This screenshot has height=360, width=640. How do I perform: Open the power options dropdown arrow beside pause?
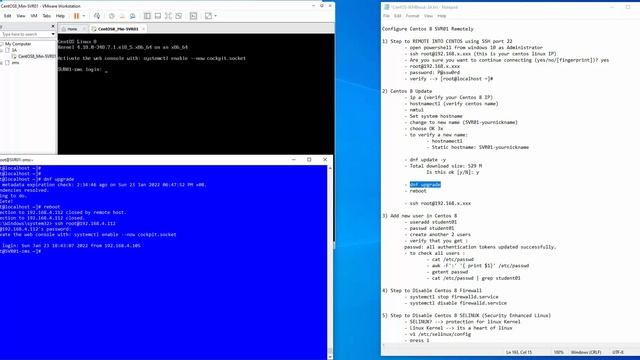(x=84, y=16)
